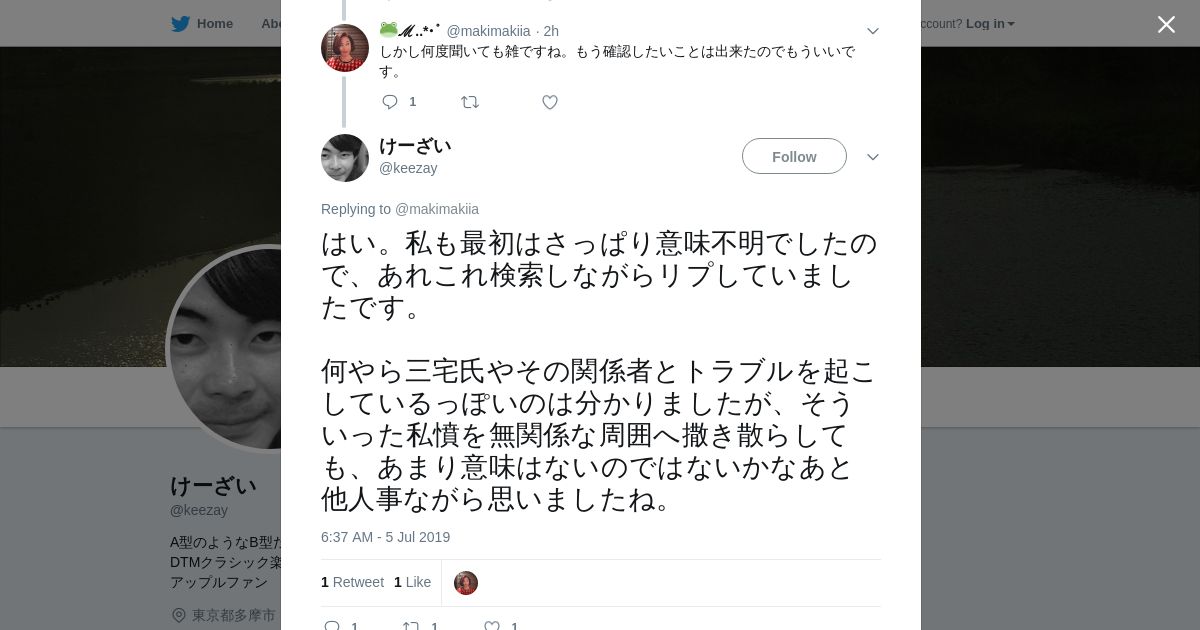Retweet makimakiia's tweet using the retweet icon

[470, 102]
